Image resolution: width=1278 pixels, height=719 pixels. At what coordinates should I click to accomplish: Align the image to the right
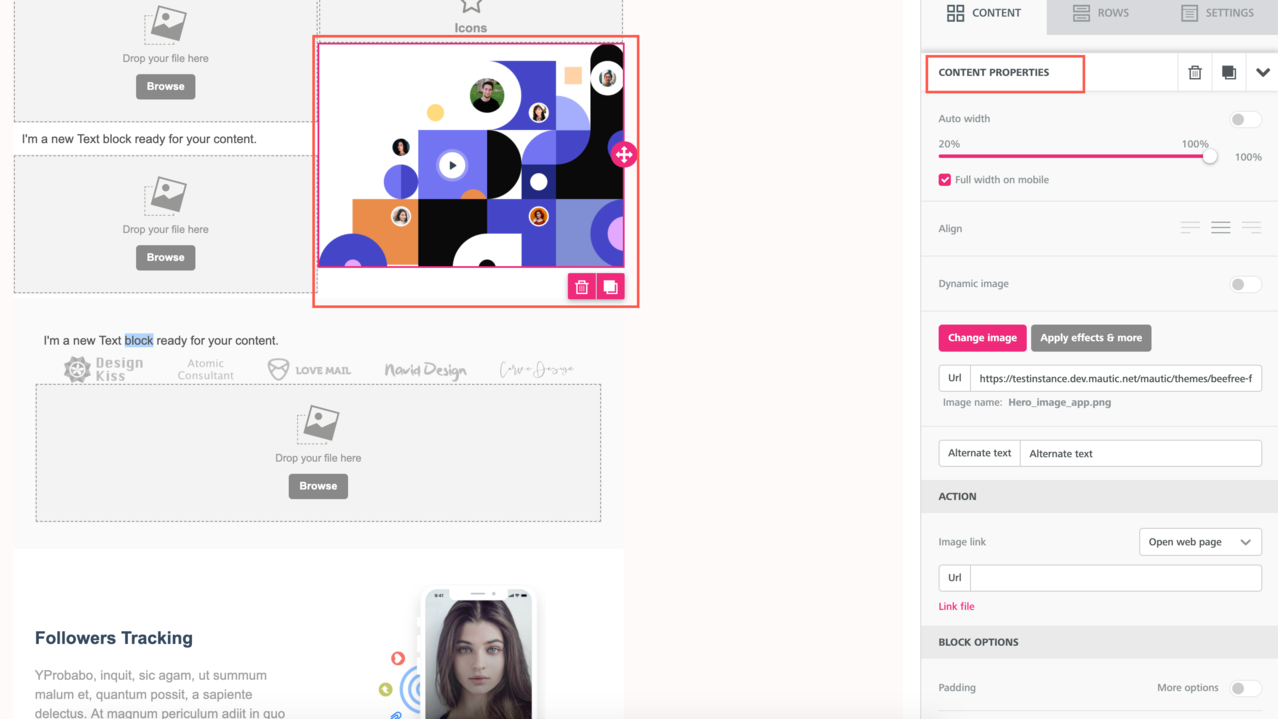coord(1250,227)
